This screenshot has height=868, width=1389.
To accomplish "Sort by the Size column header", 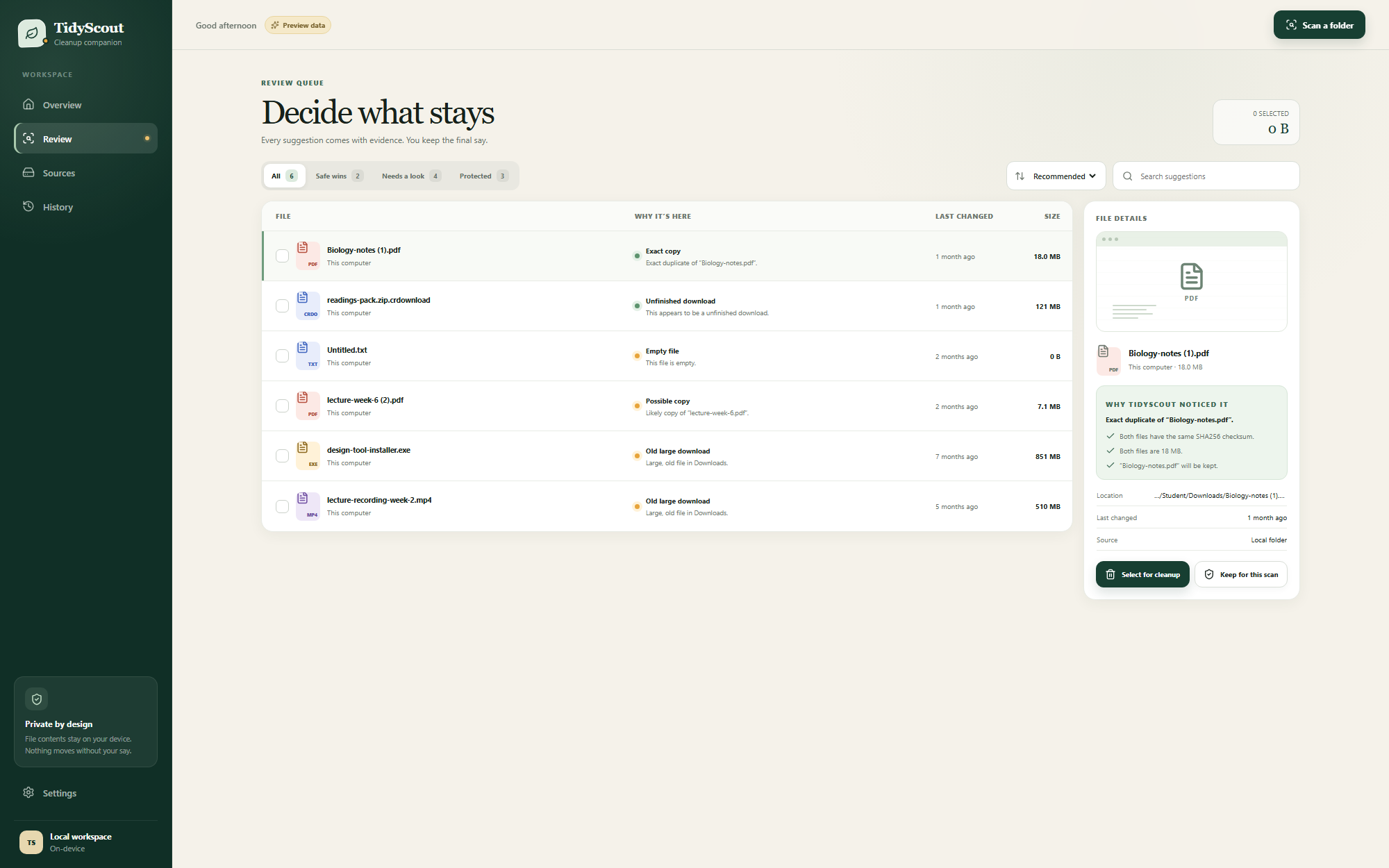I will click(x=1052, y=216).
